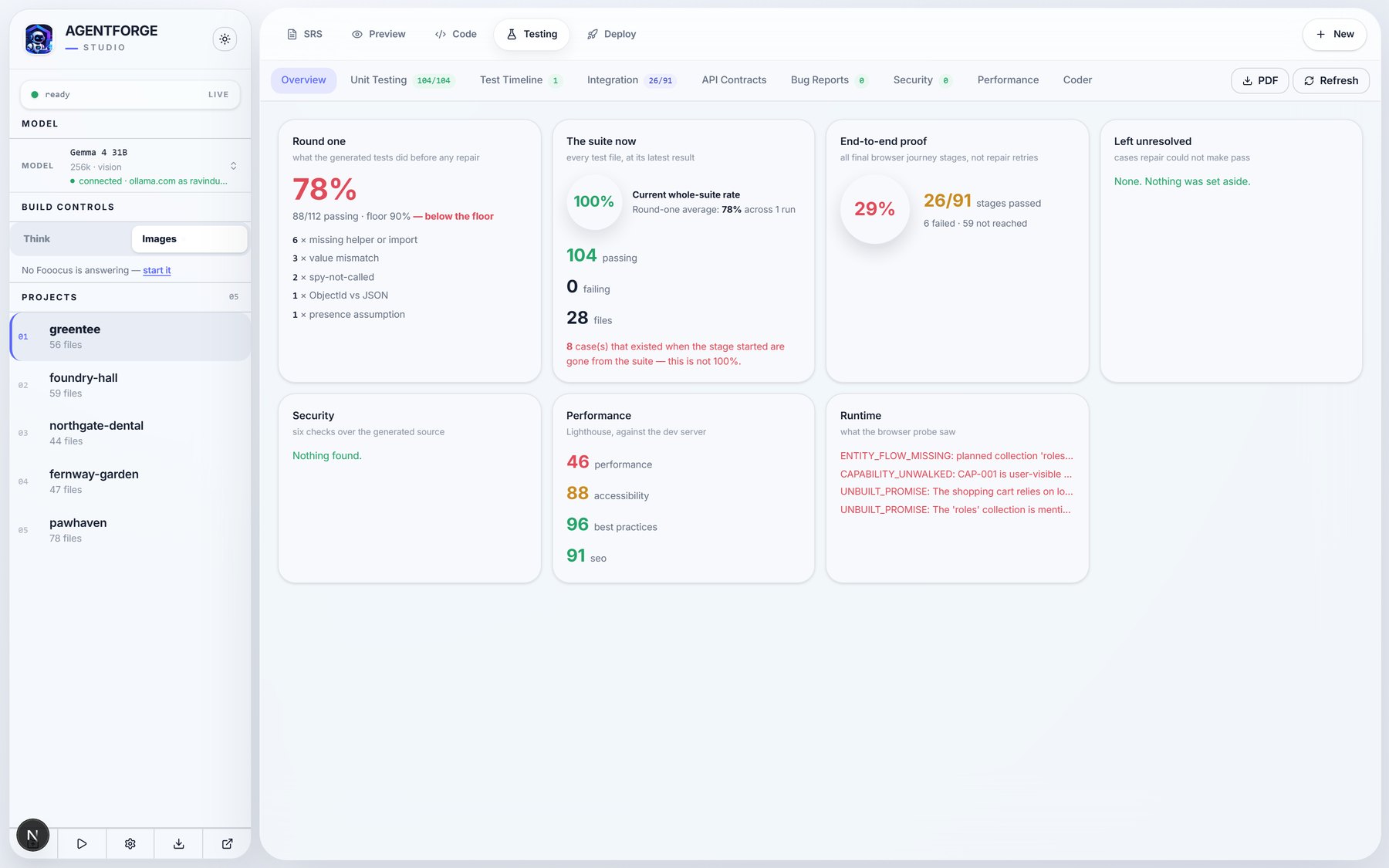This screenshot has height=868, width=1389.
Task: Select the northgate-dental project
Action: click(130, 433)
